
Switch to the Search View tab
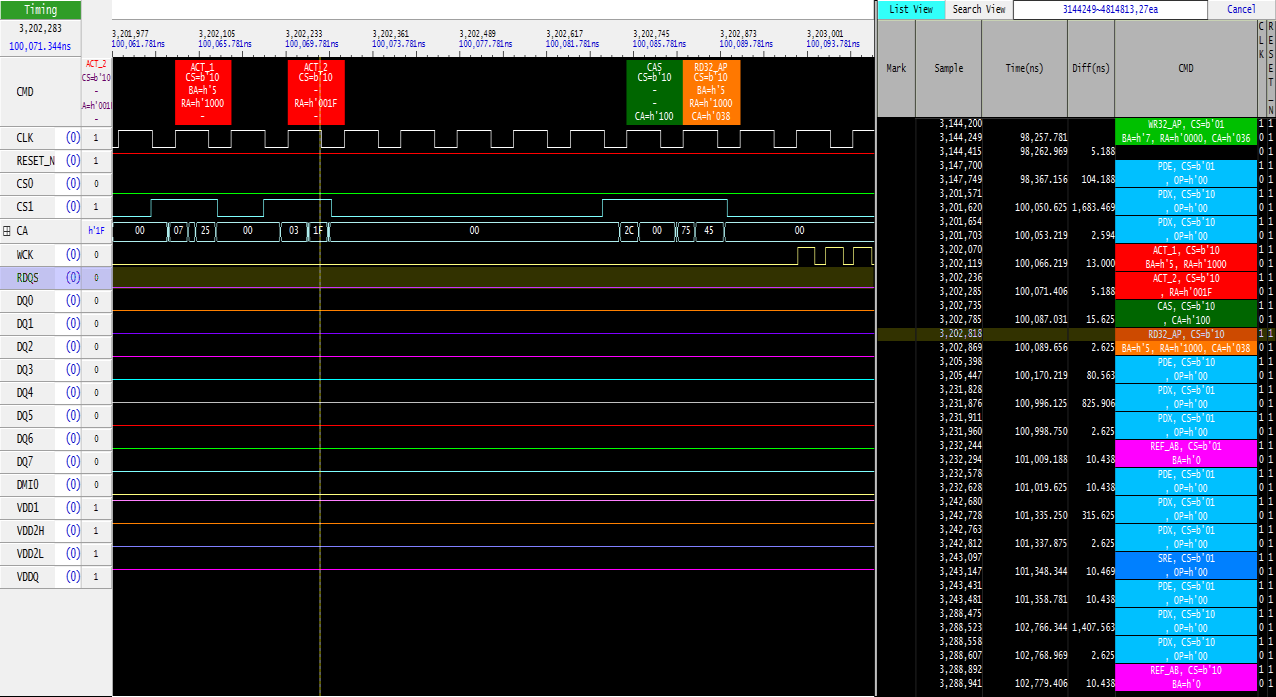978,9
